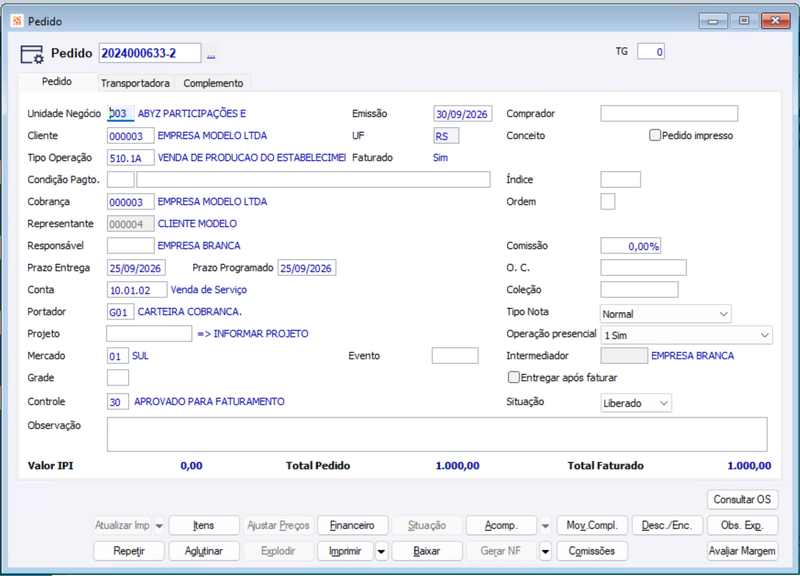Enable the Entregar após faturar checkbox
Screen dimensions: 800x576
pyautogui.click(x=513, y=378)
